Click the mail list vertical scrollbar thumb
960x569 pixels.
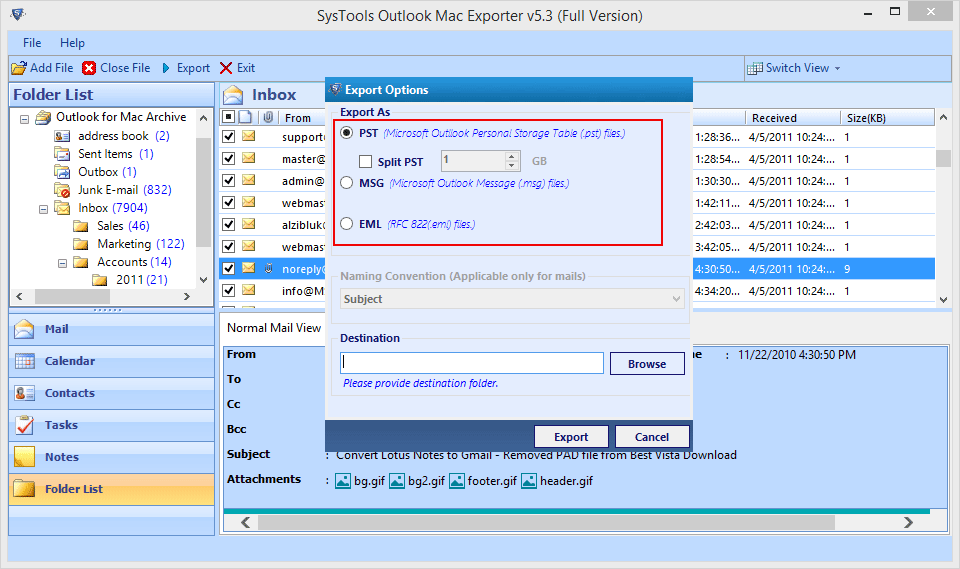(x=943, y=158)
